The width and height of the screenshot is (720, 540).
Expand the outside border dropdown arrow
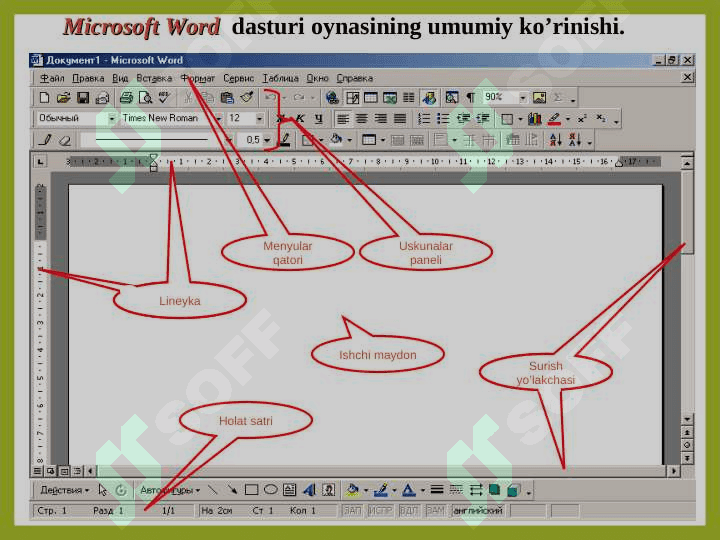pos(520,119)
